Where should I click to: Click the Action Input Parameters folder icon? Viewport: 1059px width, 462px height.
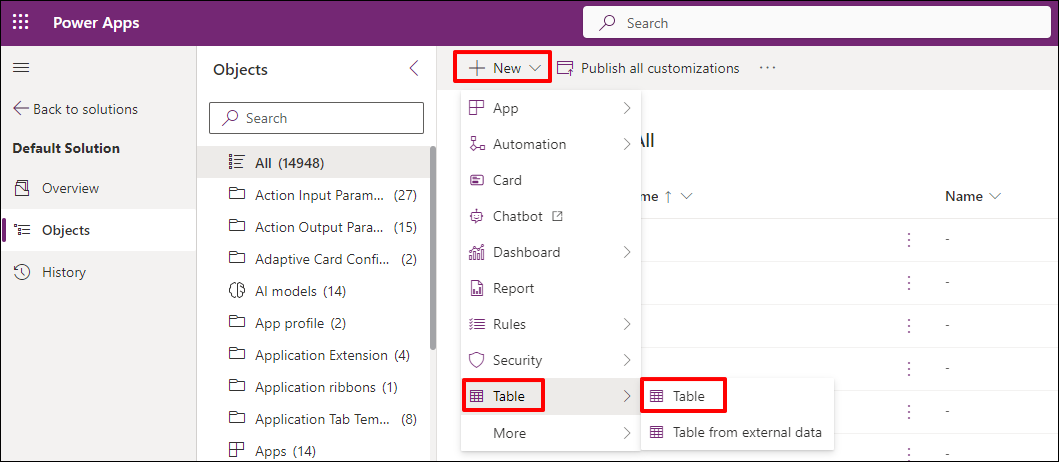(236, 195)
